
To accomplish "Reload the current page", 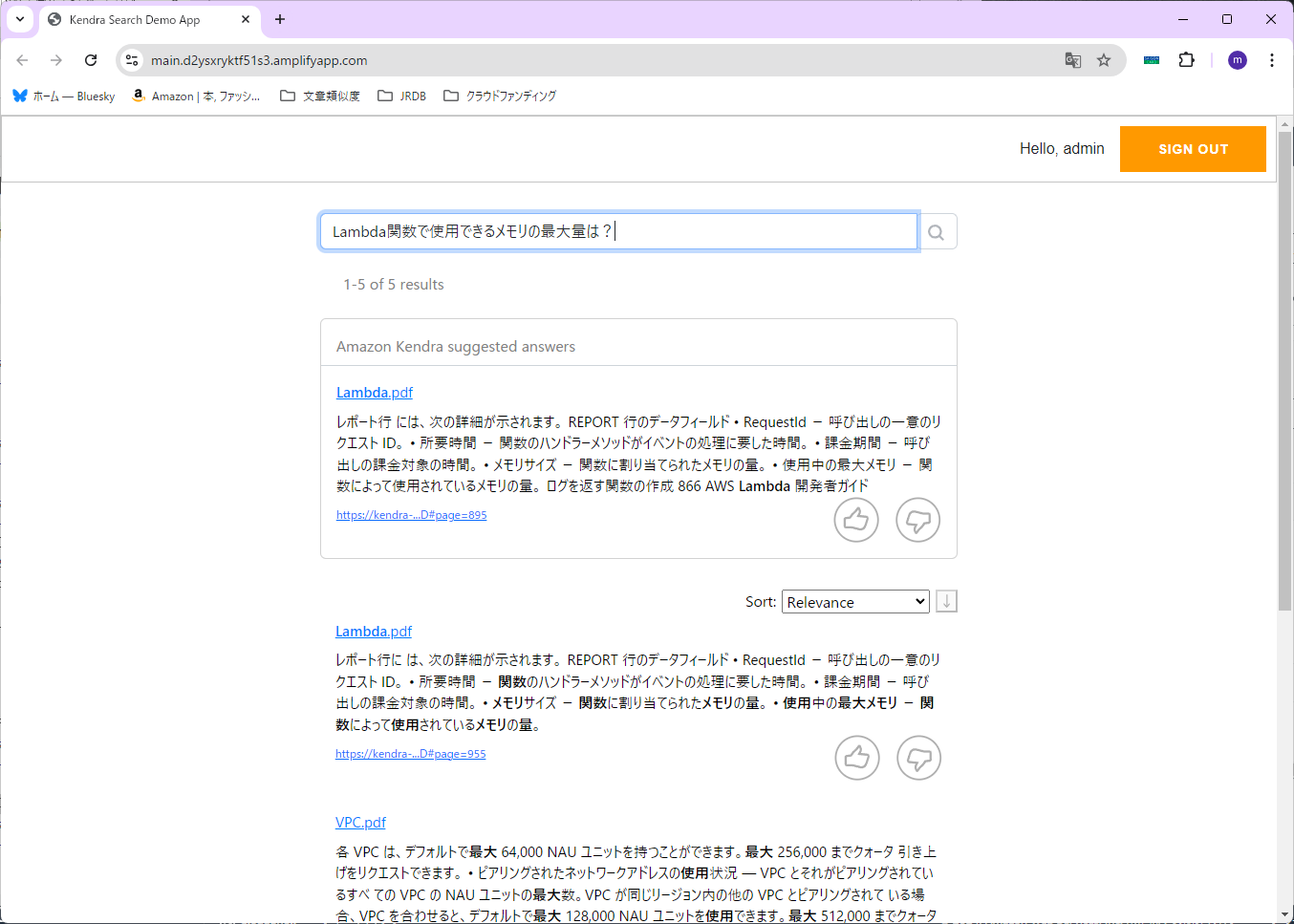I will tap(91, 60).
